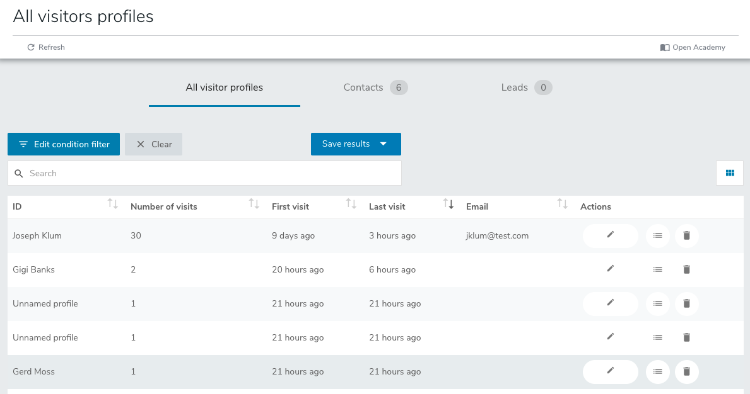The image size is (750, 394).
Task: Click the Leads count badge 0
Action: pos(543,88)
